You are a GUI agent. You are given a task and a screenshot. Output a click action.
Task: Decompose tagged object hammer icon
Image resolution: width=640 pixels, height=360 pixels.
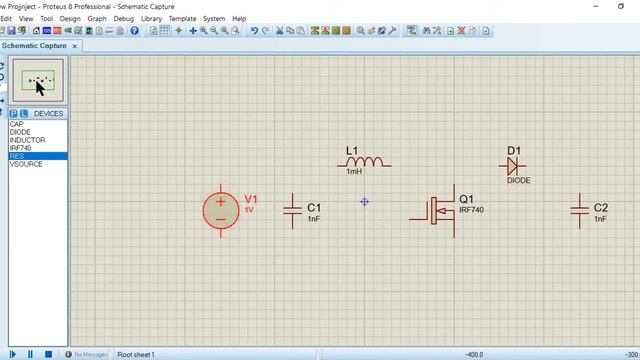click(x=393, y=31)
